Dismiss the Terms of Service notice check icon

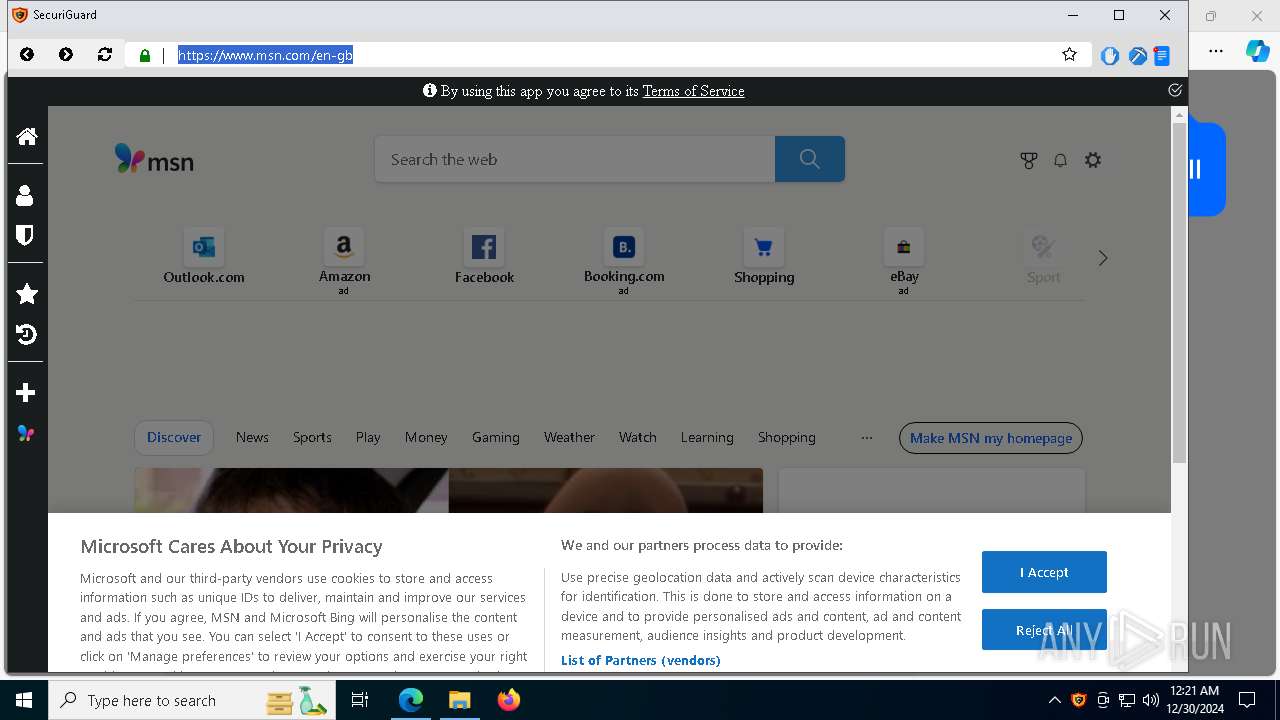coord(1175,90)
